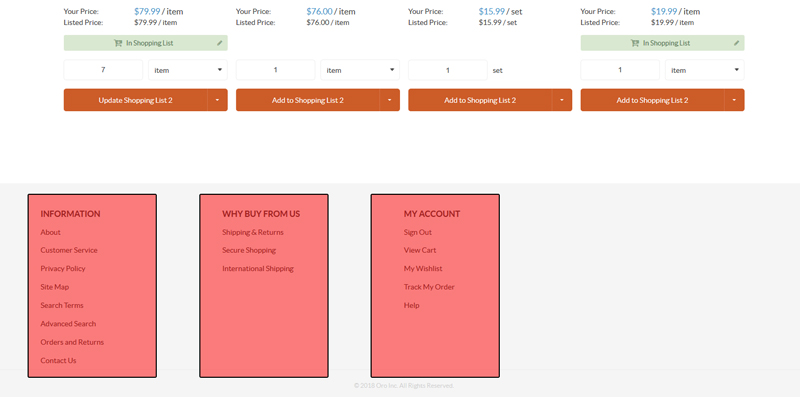Open the View Cart link
800x397 pixels.
pos(420,250)
